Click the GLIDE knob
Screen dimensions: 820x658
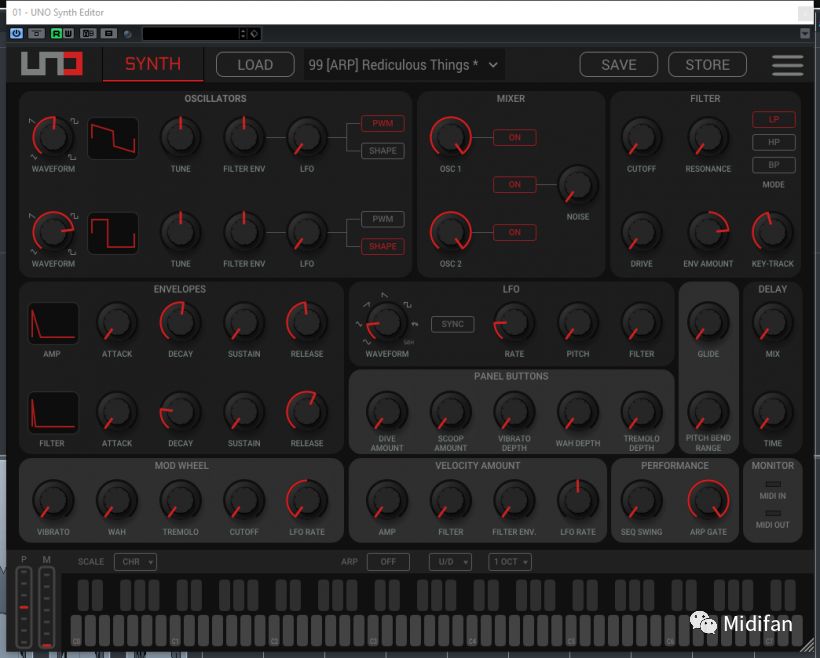coord(708,322)
